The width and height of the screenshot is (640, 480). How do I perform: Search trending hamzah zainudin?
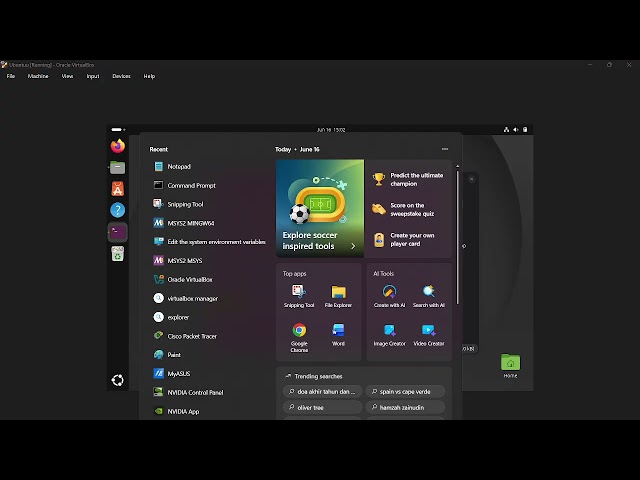(x=405, y=407)
